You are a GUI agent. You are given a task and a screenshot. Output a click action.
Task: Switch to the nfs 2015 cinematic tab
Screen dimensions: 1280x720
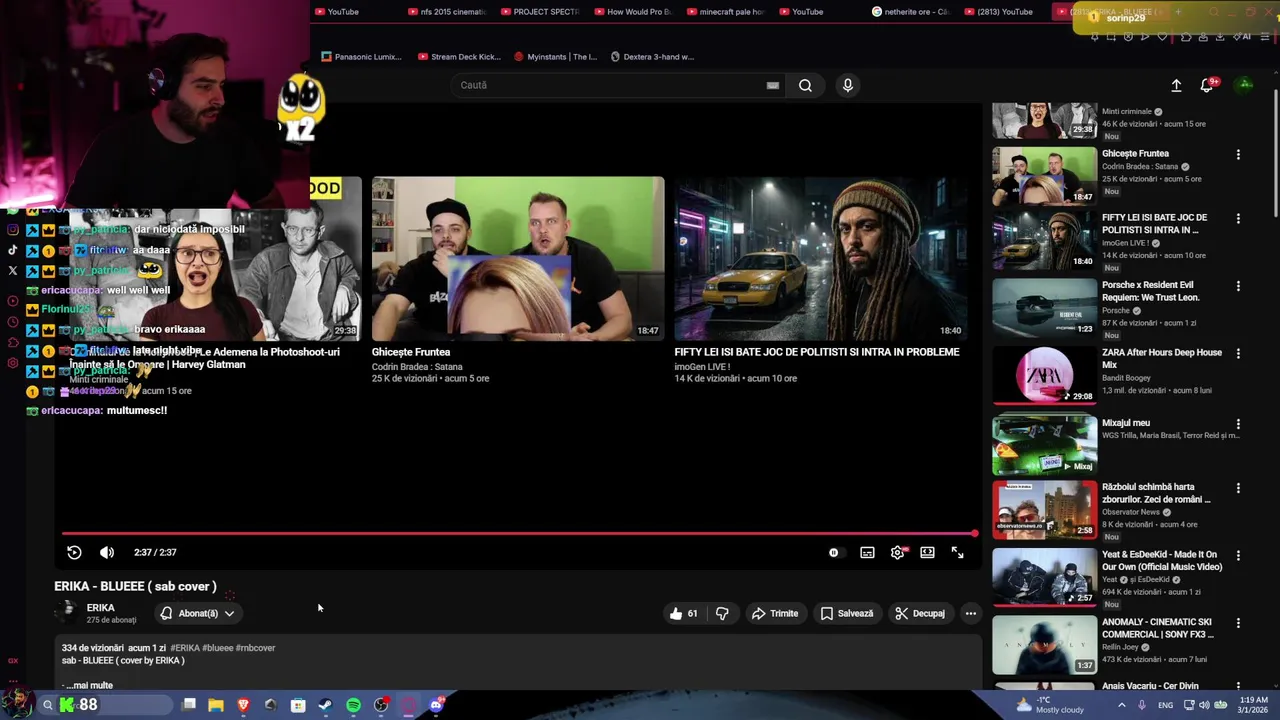pos(446,12)
